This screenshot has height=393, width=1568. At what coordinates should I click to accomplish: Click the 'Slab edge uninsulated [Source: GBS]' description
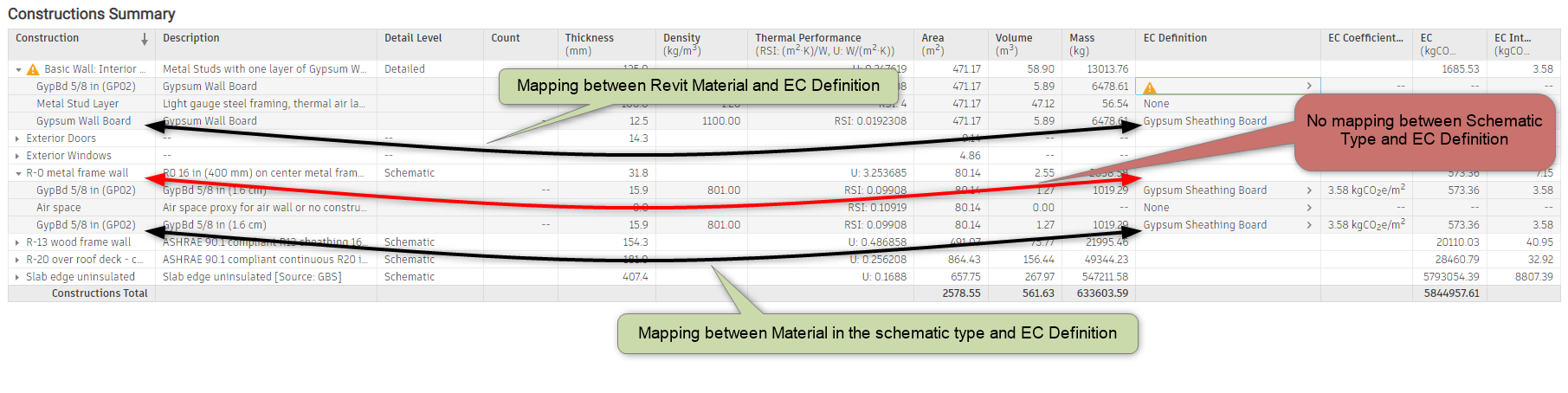coord(252,277)
